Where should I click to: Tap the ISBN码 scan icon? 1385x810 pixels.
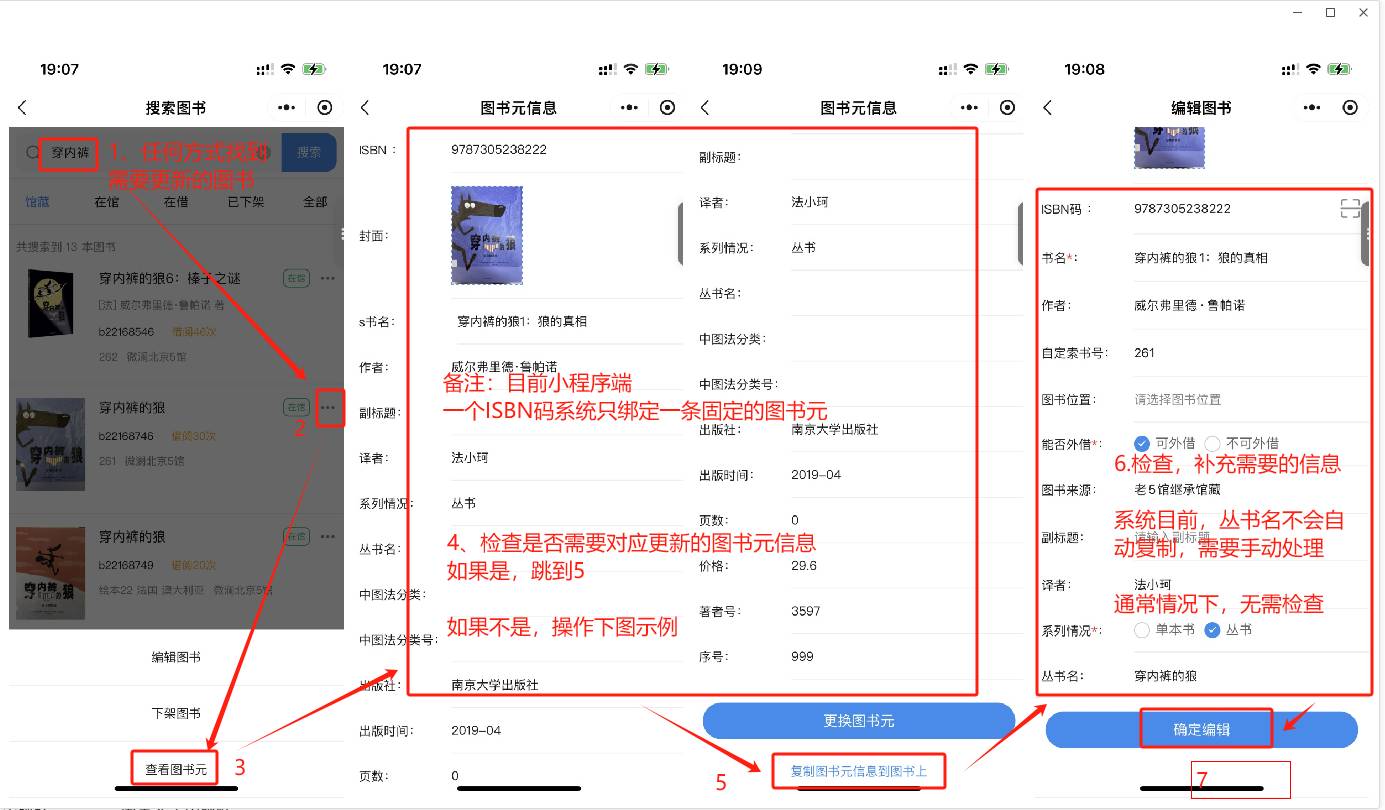pyautogui.click(x=1349, y=208)
